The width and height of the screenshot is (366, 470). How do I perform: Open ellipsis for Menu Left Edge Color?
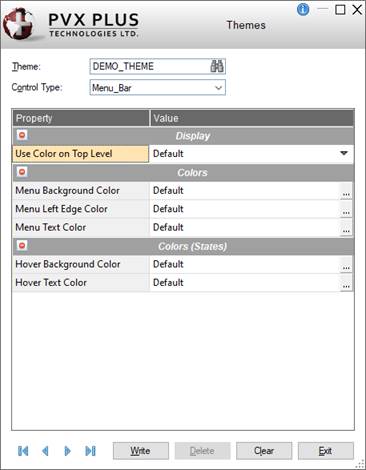point(346,210)
